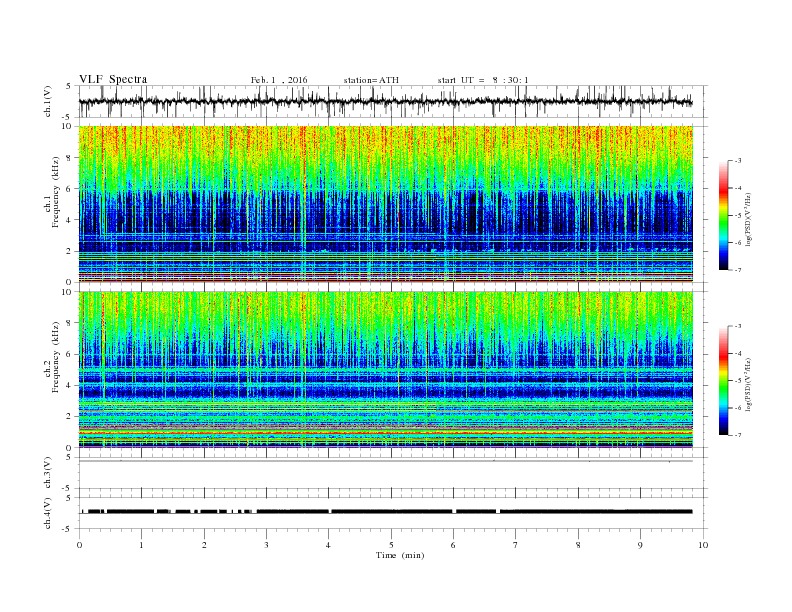Click the "-7" label on ch.2 color bar

tap(738, 435)
